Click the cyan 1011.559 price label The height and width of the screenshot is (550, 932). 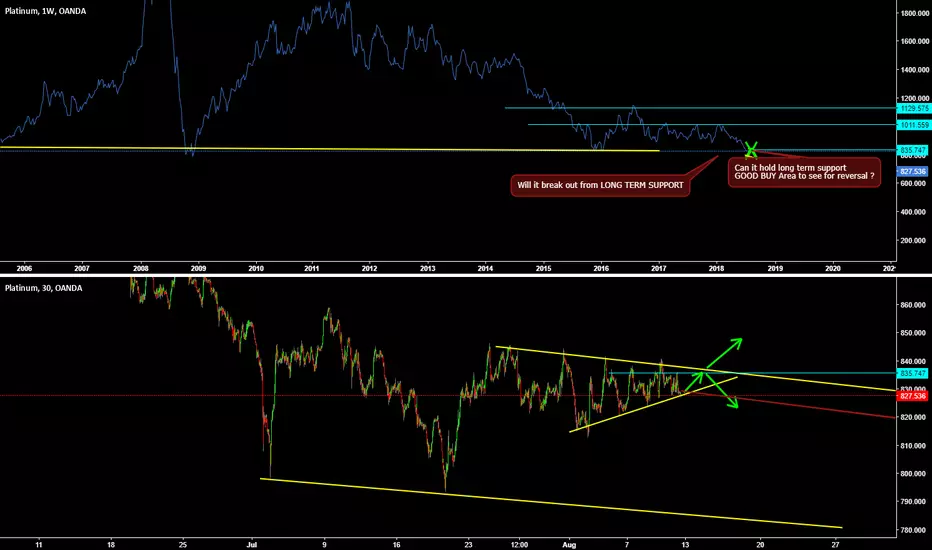coord(914,125)
